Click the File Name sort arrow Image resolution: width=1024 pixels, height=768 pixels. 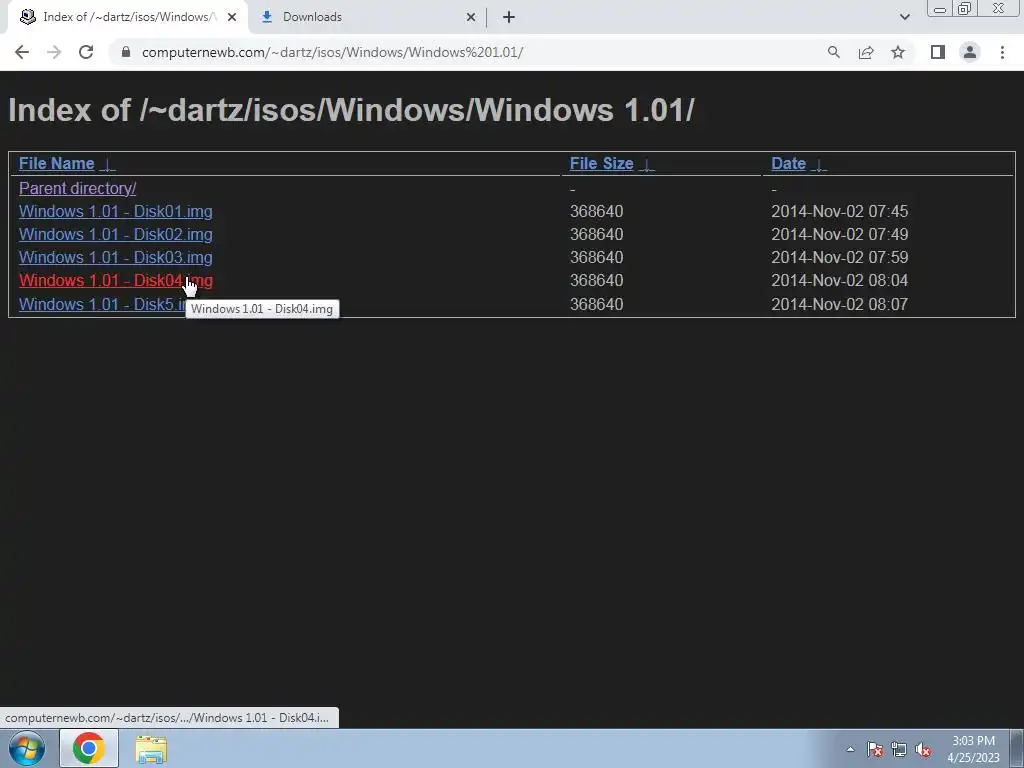tap(108, 165)
